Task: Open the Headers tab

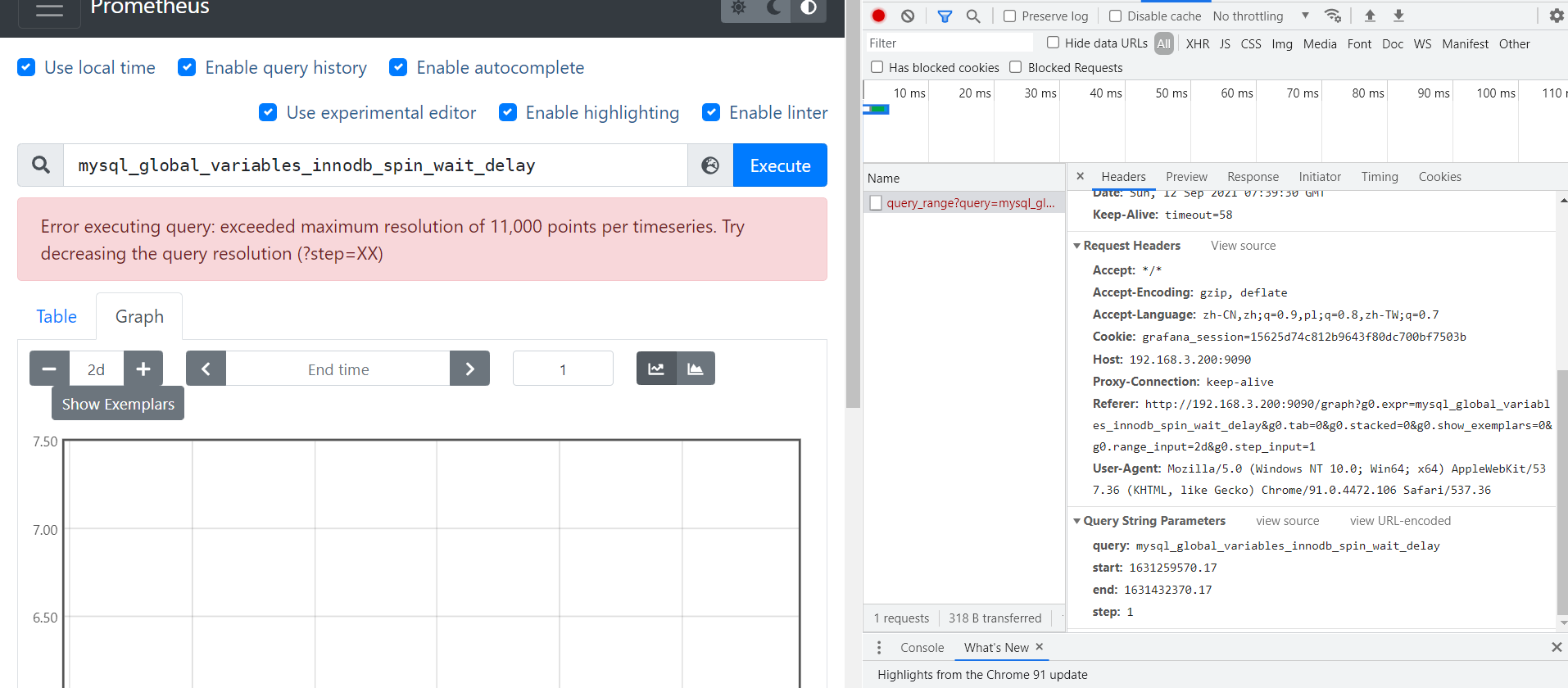Action: tap(1123, 177)
